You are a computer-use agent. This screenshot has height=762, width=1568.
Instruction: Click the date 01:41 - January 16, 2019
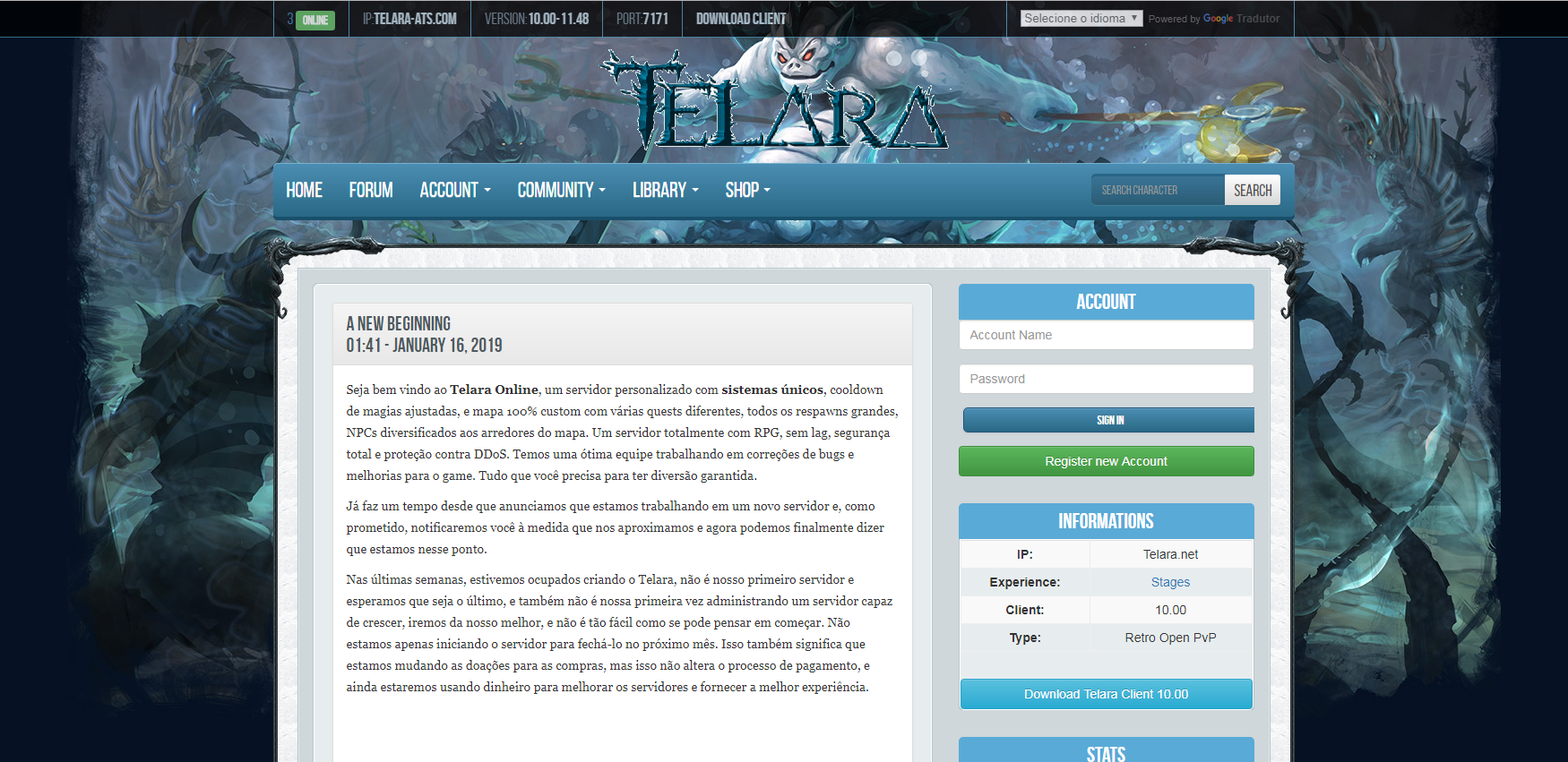coord(425,346)
